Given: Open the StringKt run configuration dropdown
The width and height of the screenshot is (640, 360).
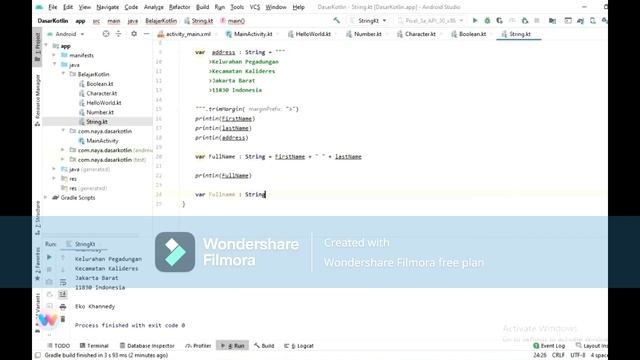Looking at the screenshot, I should [x=368, y=20].
